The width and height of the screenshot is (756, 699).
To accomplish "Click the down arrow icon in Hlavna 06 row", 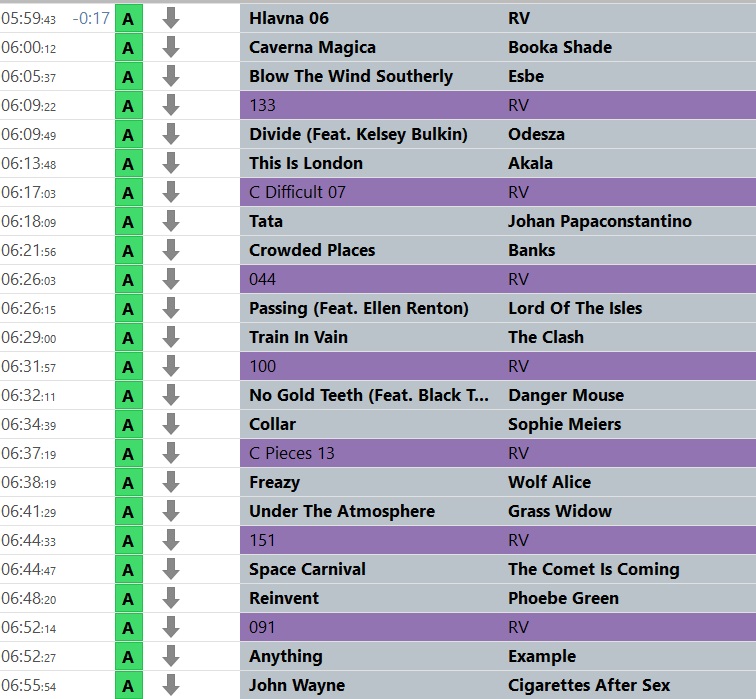I will [x=171, y=18].
